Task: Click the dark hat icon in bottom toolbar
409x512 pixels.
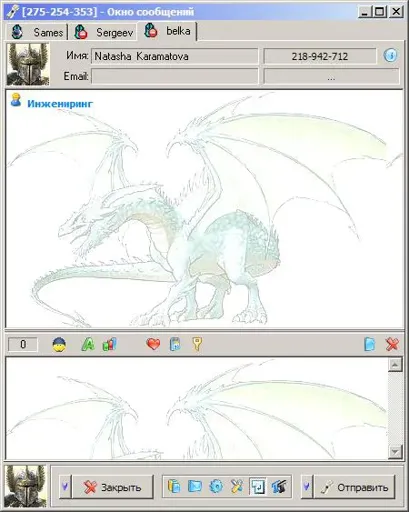Action: pyautogui.click(x=279, y=487)
